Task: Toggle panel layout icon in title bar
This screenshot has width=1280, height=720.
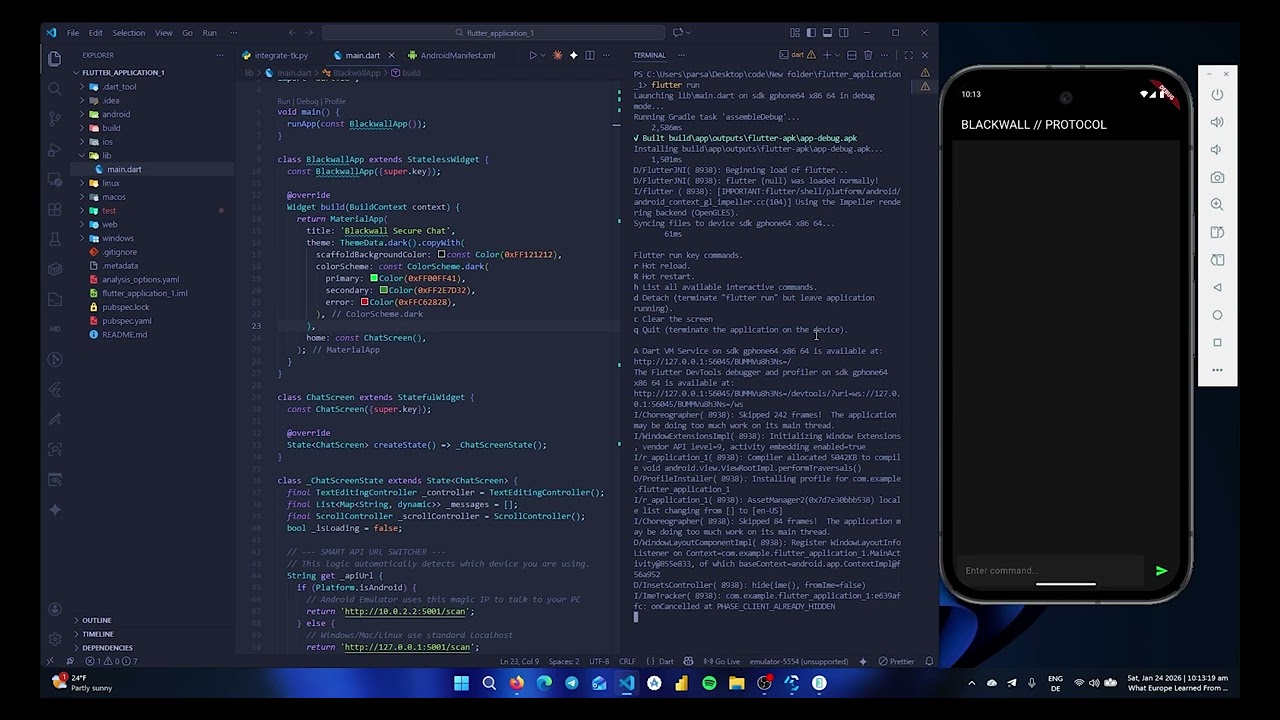Action: coord(827,32)
